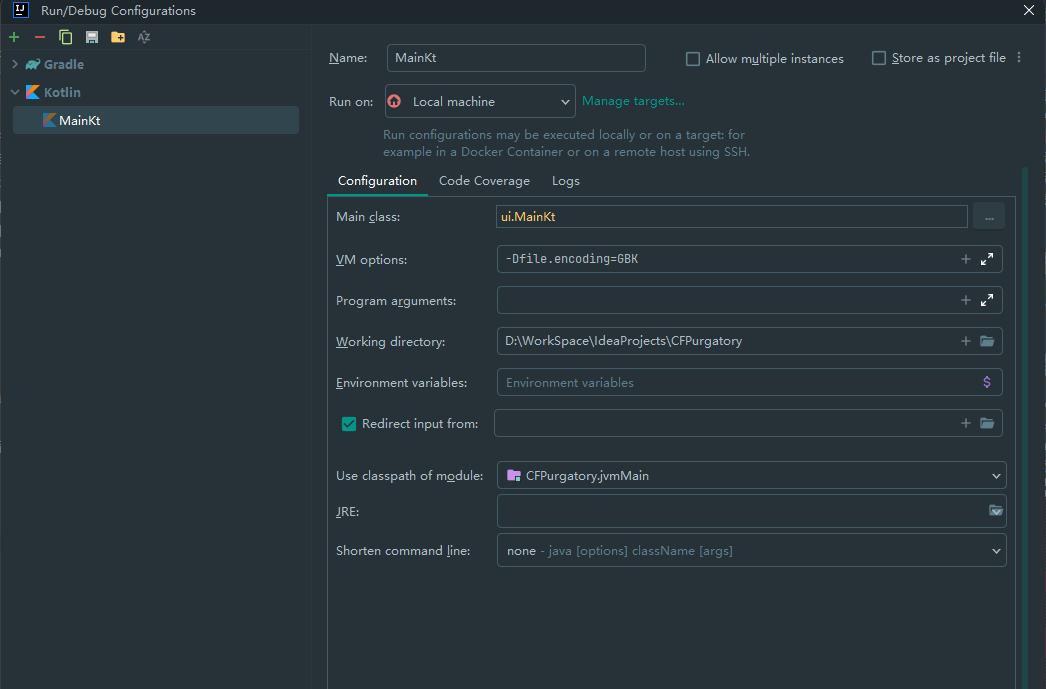Uncheck Redirect input from checkbox
Screen dimensions: 1046x689
tap(349, 424)
